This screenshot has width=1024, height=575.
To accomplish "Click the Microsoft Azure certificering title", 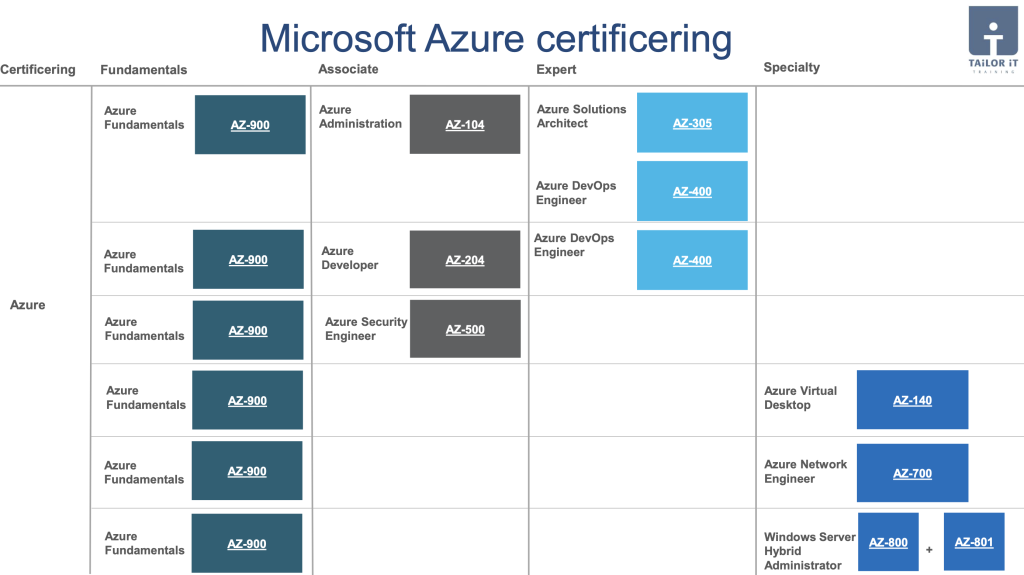I will pyautogui.click(x=496, y=38).
